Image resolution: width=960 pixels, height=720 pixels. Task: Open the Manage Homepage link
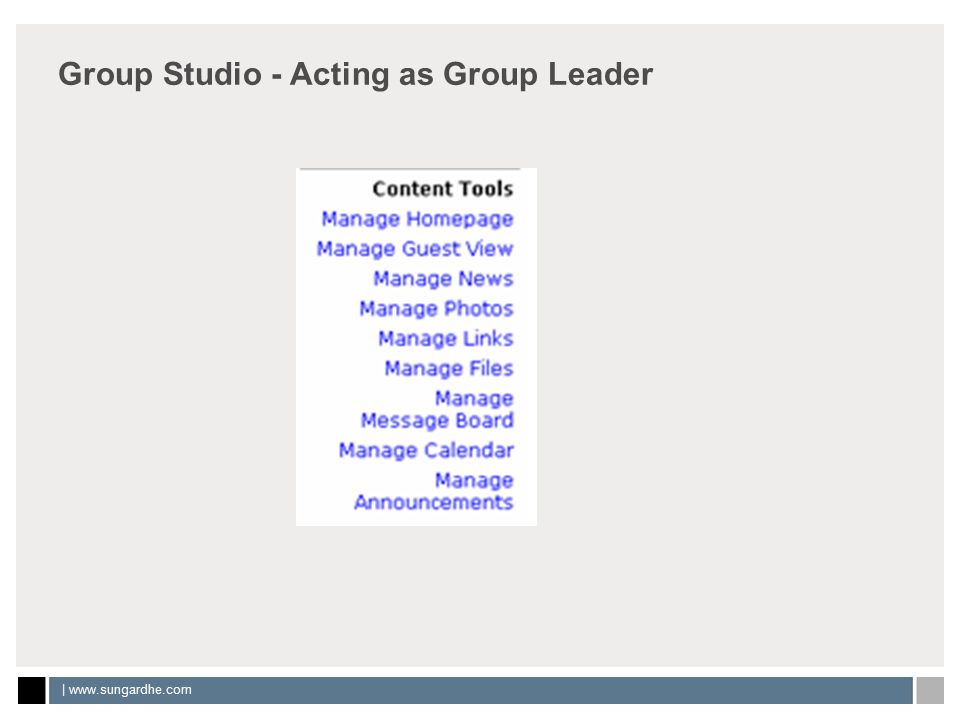coord(417,219)
